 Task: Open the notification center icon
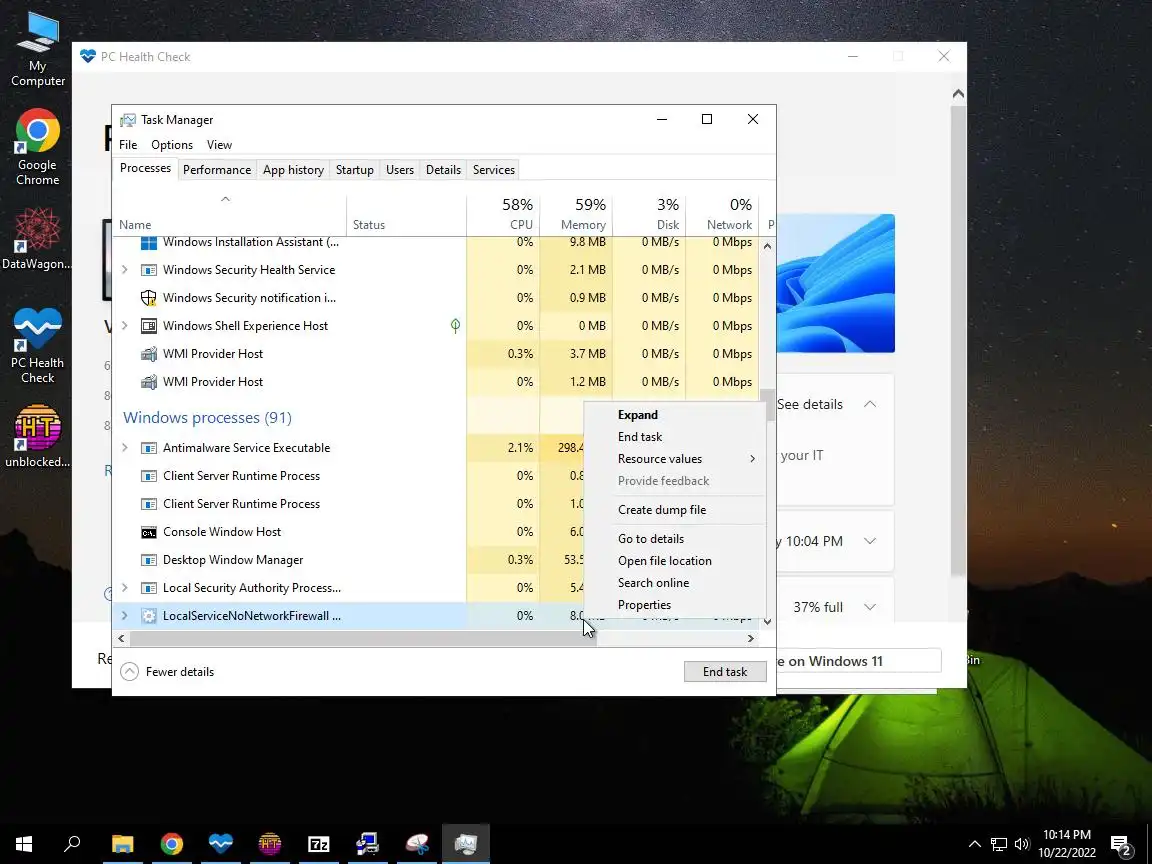coord(1121,843)
